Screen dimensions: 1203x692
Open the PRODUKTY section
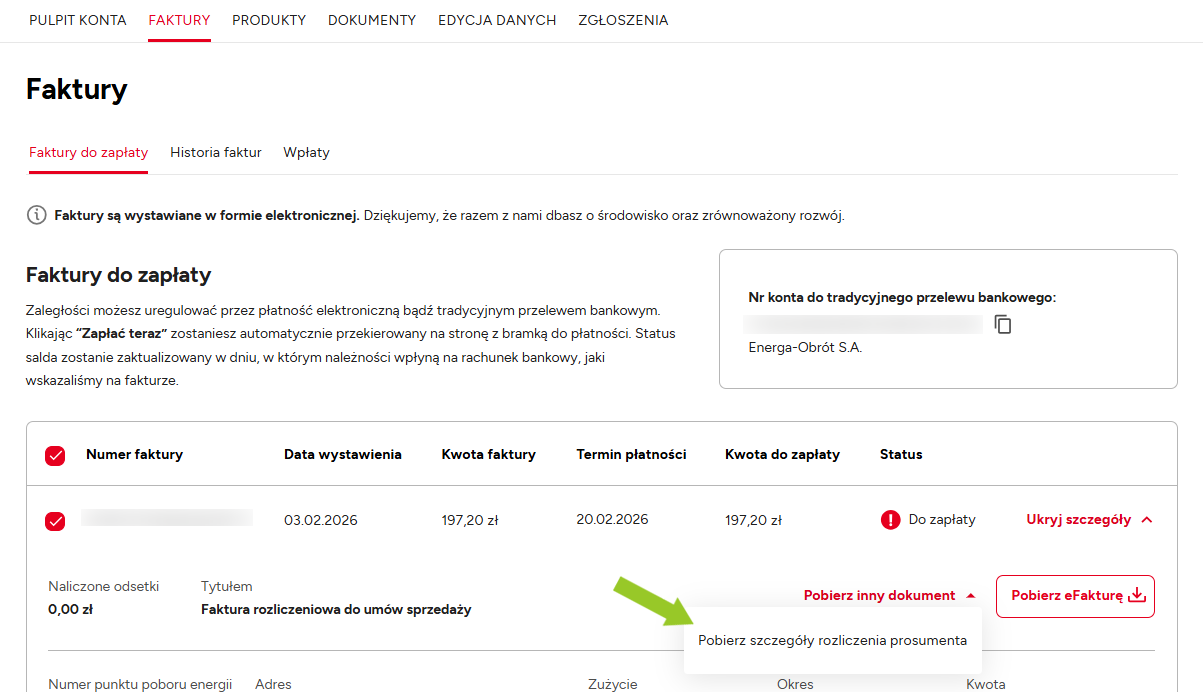tap(269, 20)
